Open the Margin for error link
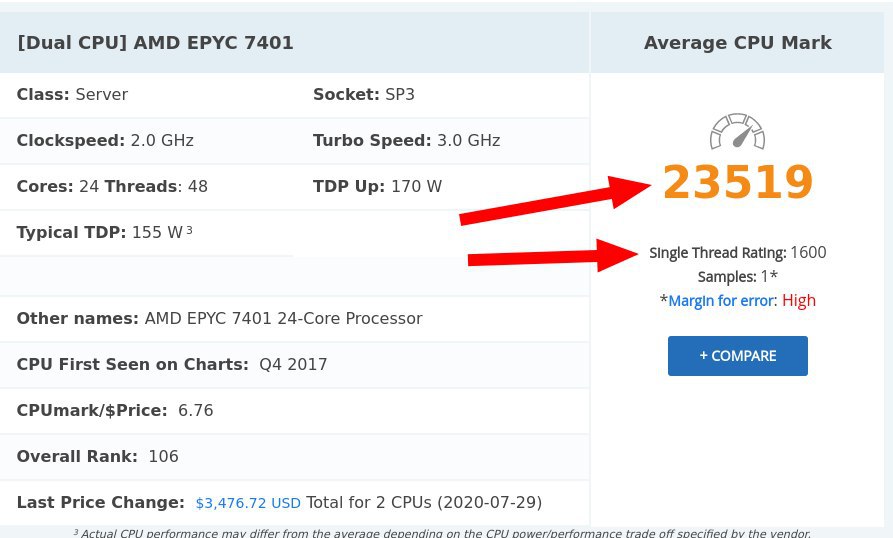 (x=722, y=301)
